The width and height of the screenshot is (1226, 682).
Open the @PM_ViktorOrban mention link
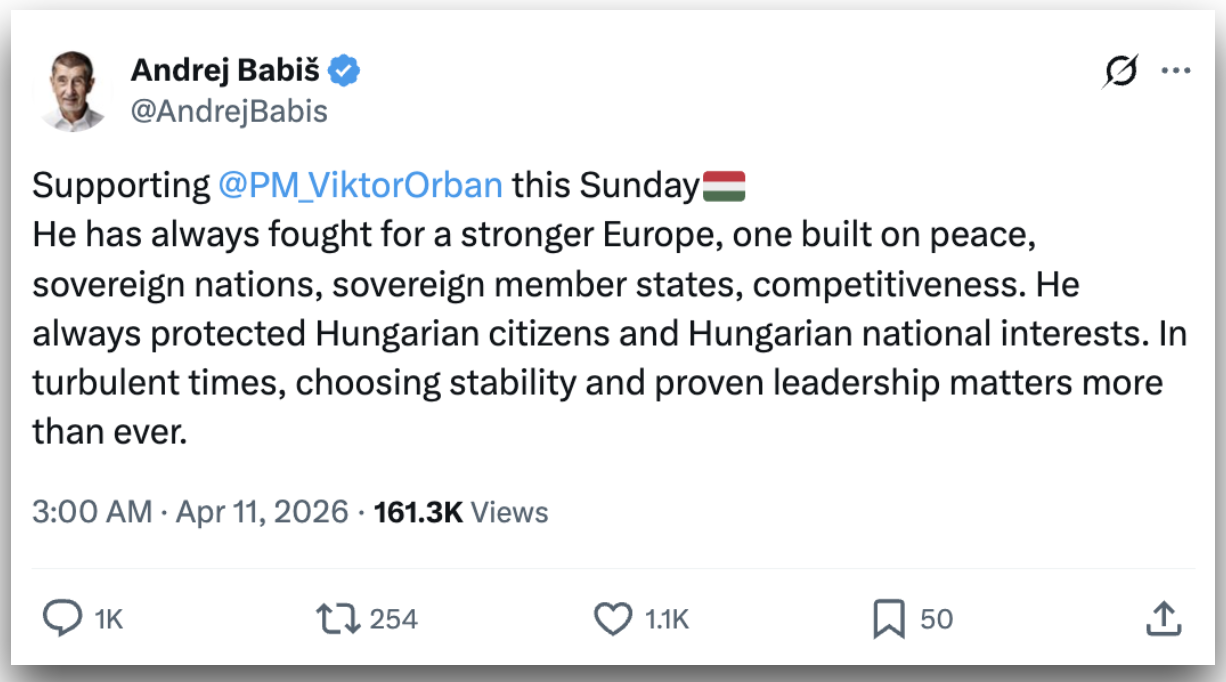[x=357, y=186]
